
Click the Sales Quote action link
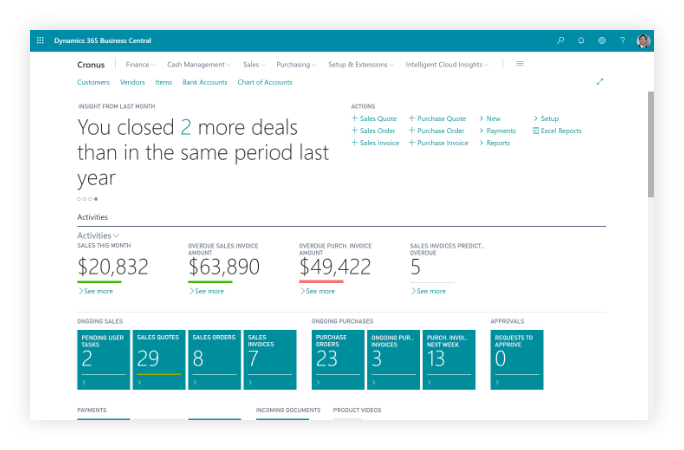(x=377, y=118)
